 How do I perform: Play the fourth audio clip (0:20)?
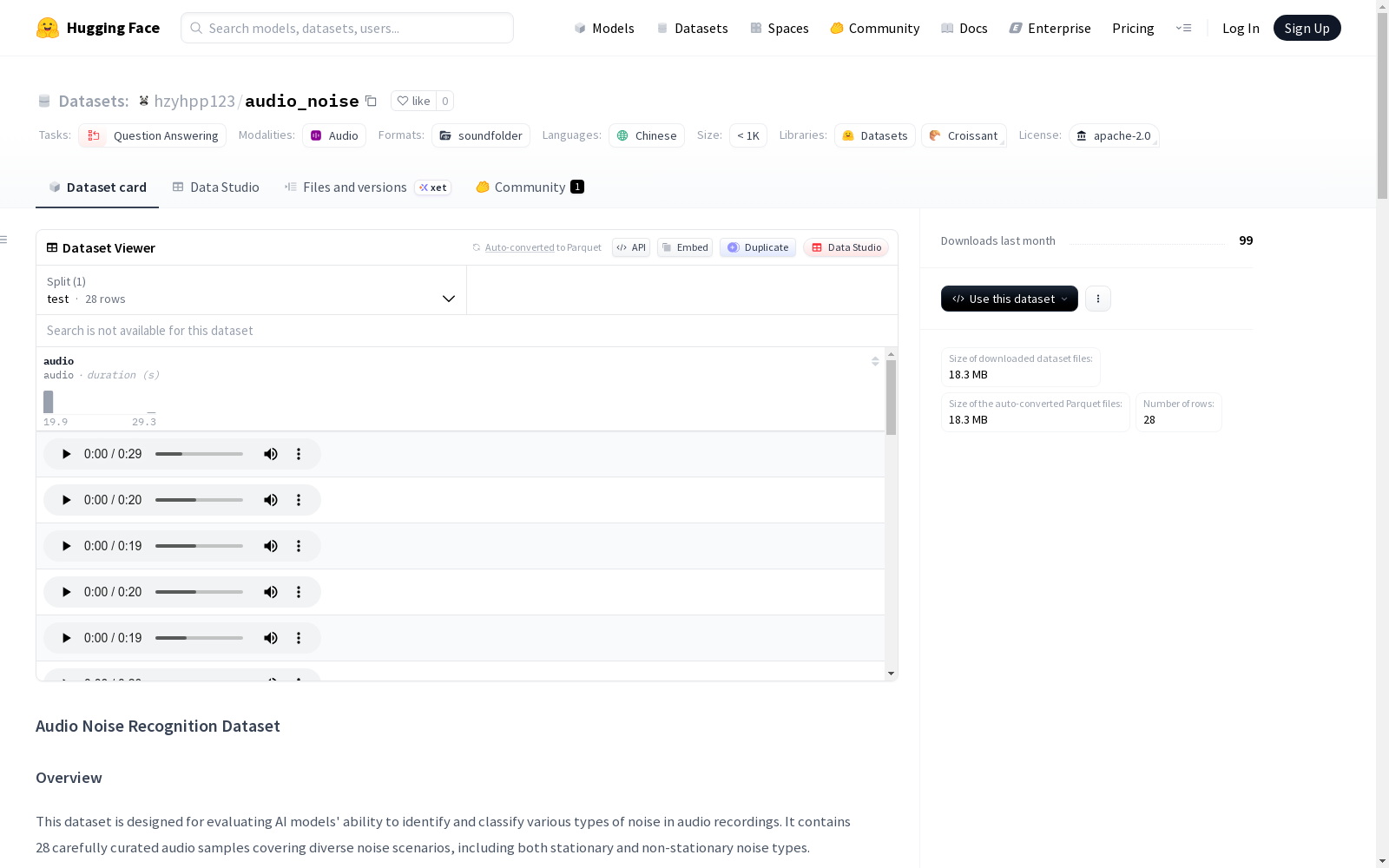coord(66,592)
